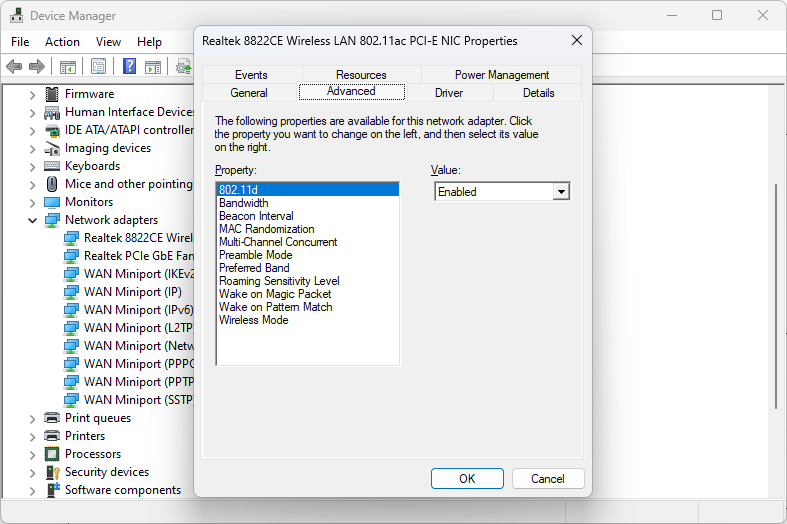Viewport: 787px width, 524px height.
Task: Click the Keyboards device category icon
Action: click(52, 166)
